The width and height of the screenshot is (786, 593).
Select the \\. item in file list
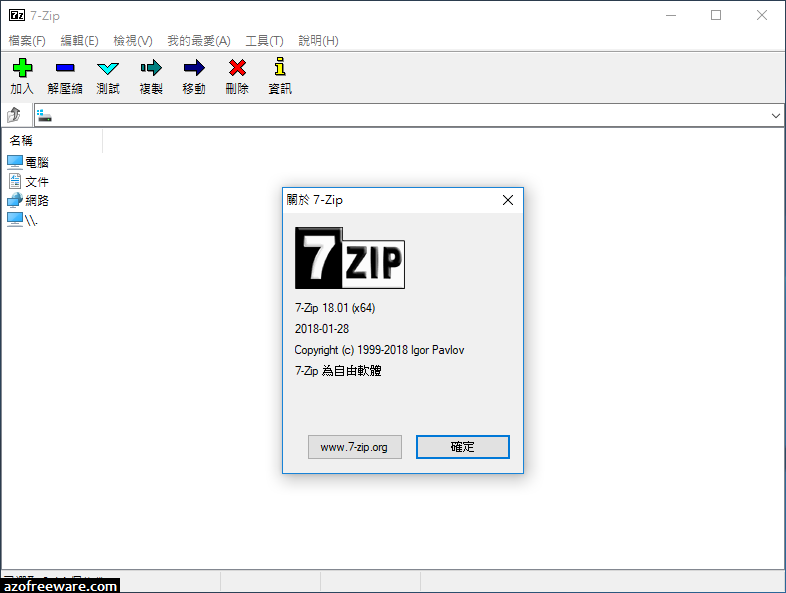pyautogui.click(x=23, y=220)
